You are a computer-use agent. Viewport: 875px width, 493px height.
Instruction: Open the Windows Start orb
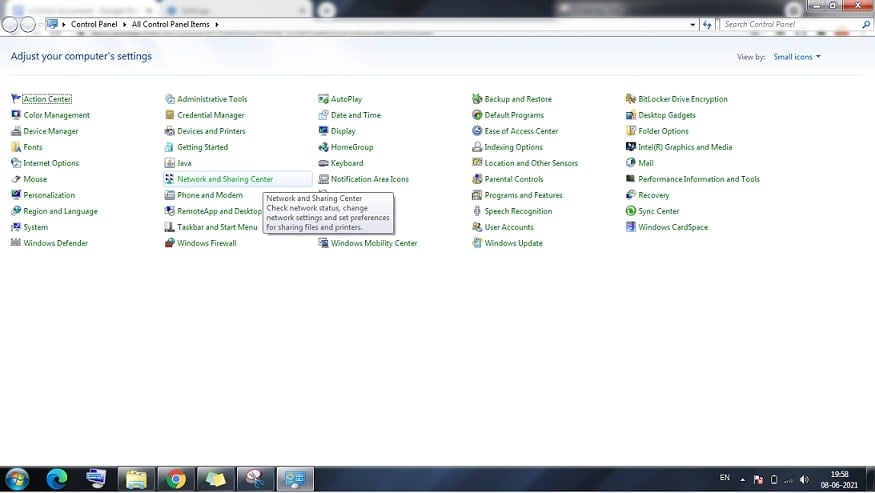[x=17, y=479]
